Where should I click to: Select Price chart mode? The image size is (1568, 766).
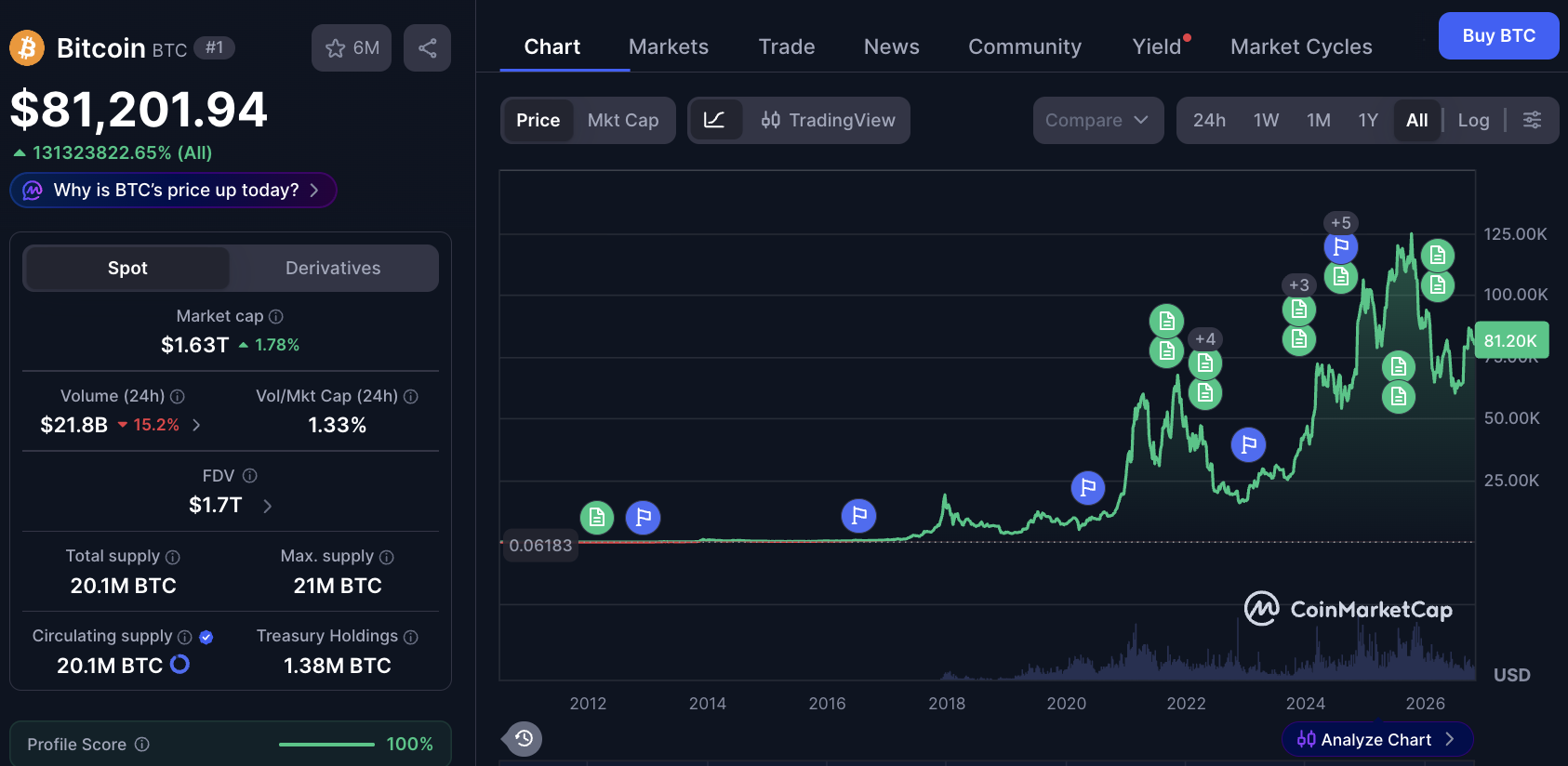pyautogui.click(x=538, y=120)
